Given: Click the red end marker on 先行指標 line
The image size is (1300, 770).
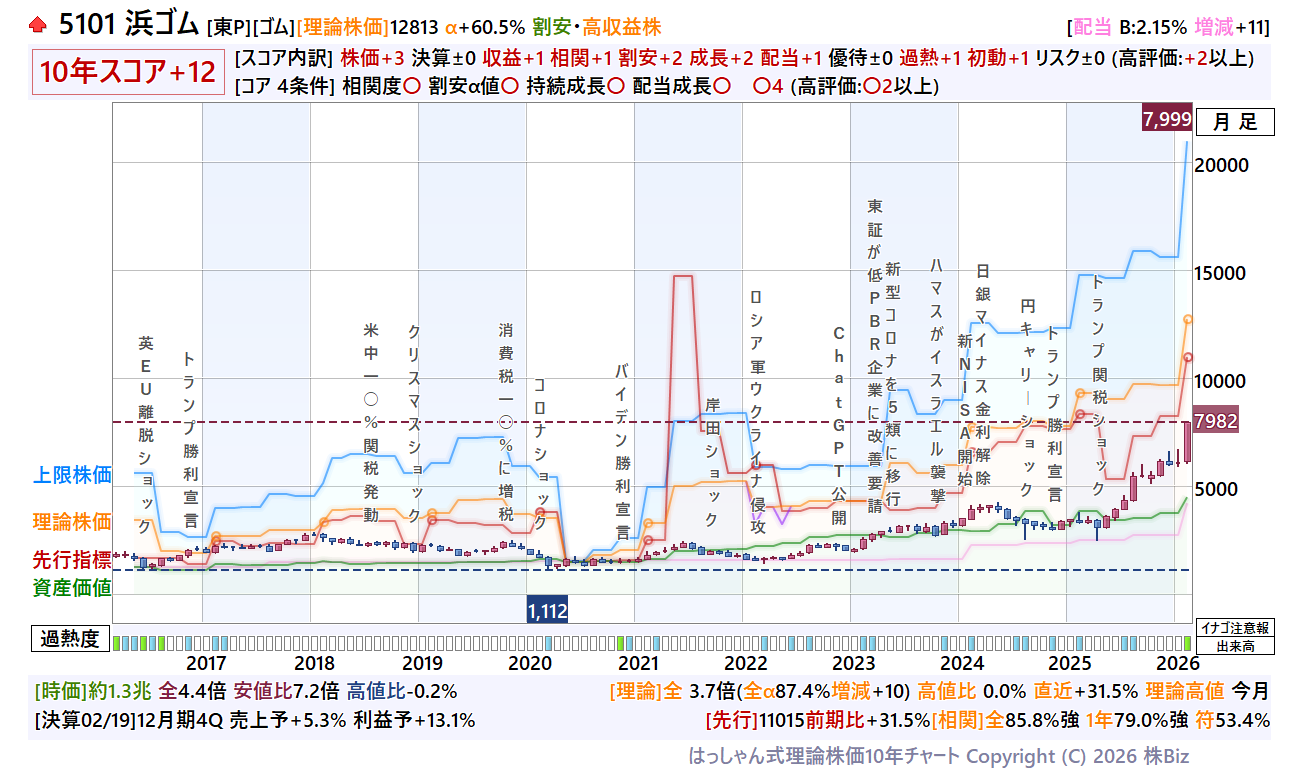Looking at the screenshot, I should pos(1188,356).
